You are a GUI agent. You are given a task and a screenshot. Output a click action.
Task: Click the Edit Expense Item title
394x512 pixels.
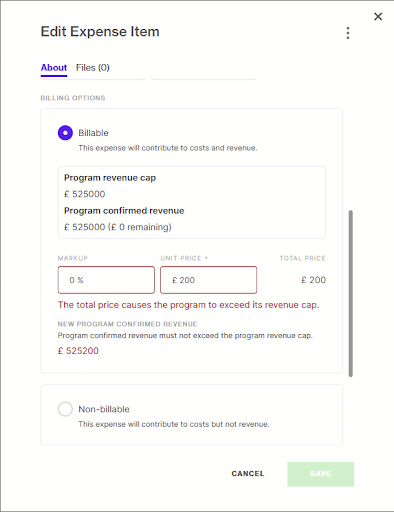click(x=100, y=32)
